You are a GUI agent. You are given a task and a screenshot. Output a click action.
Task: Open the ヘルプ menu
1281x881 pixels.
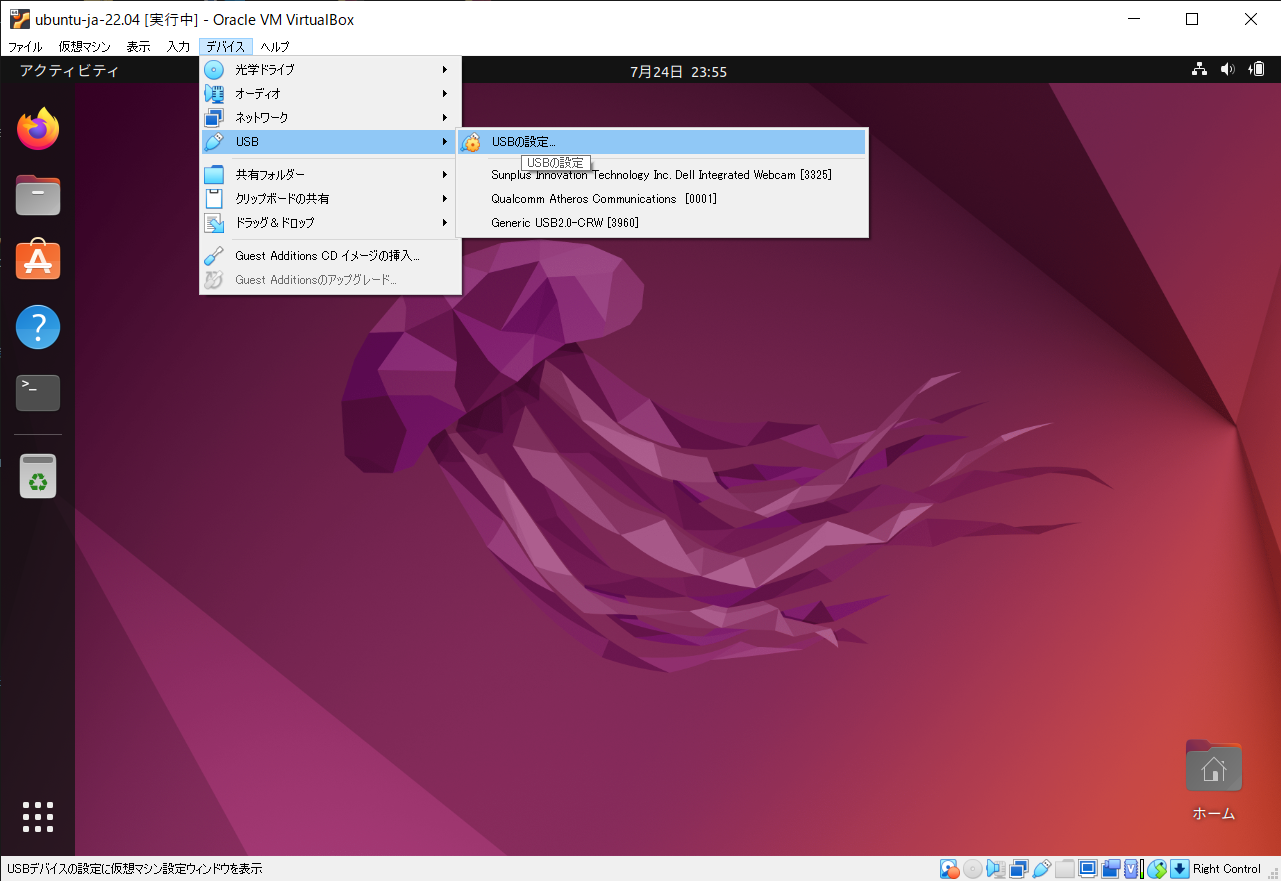point(275,47)
